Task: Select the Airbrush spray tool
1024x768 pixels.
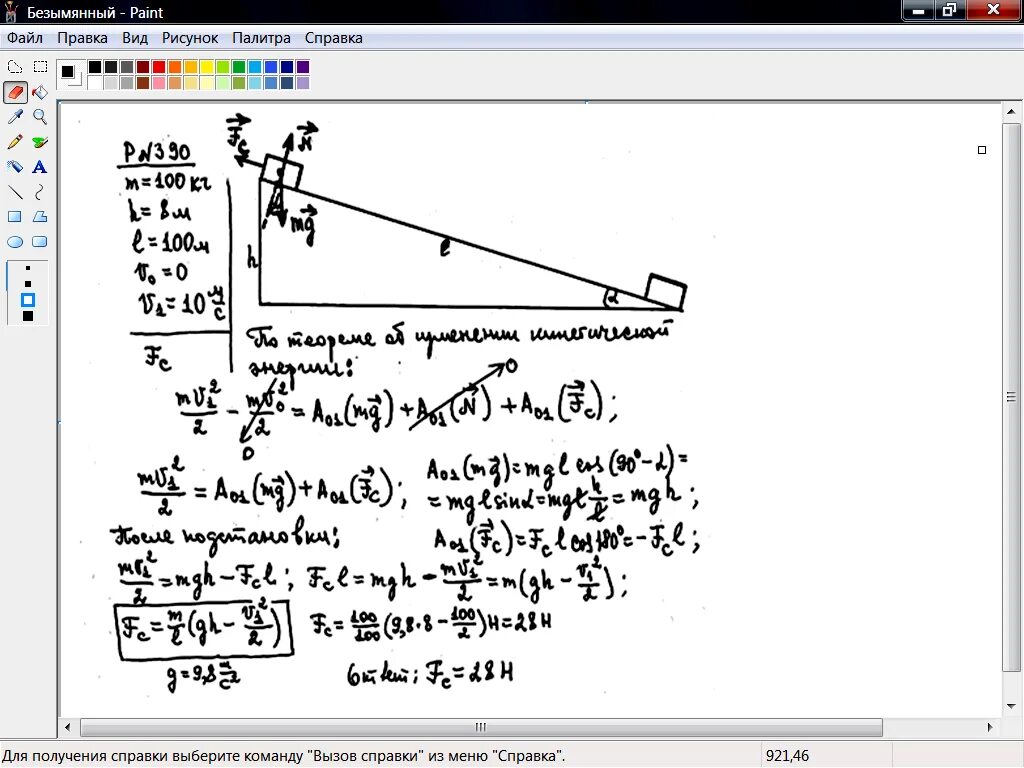Action: coord(15,167)
